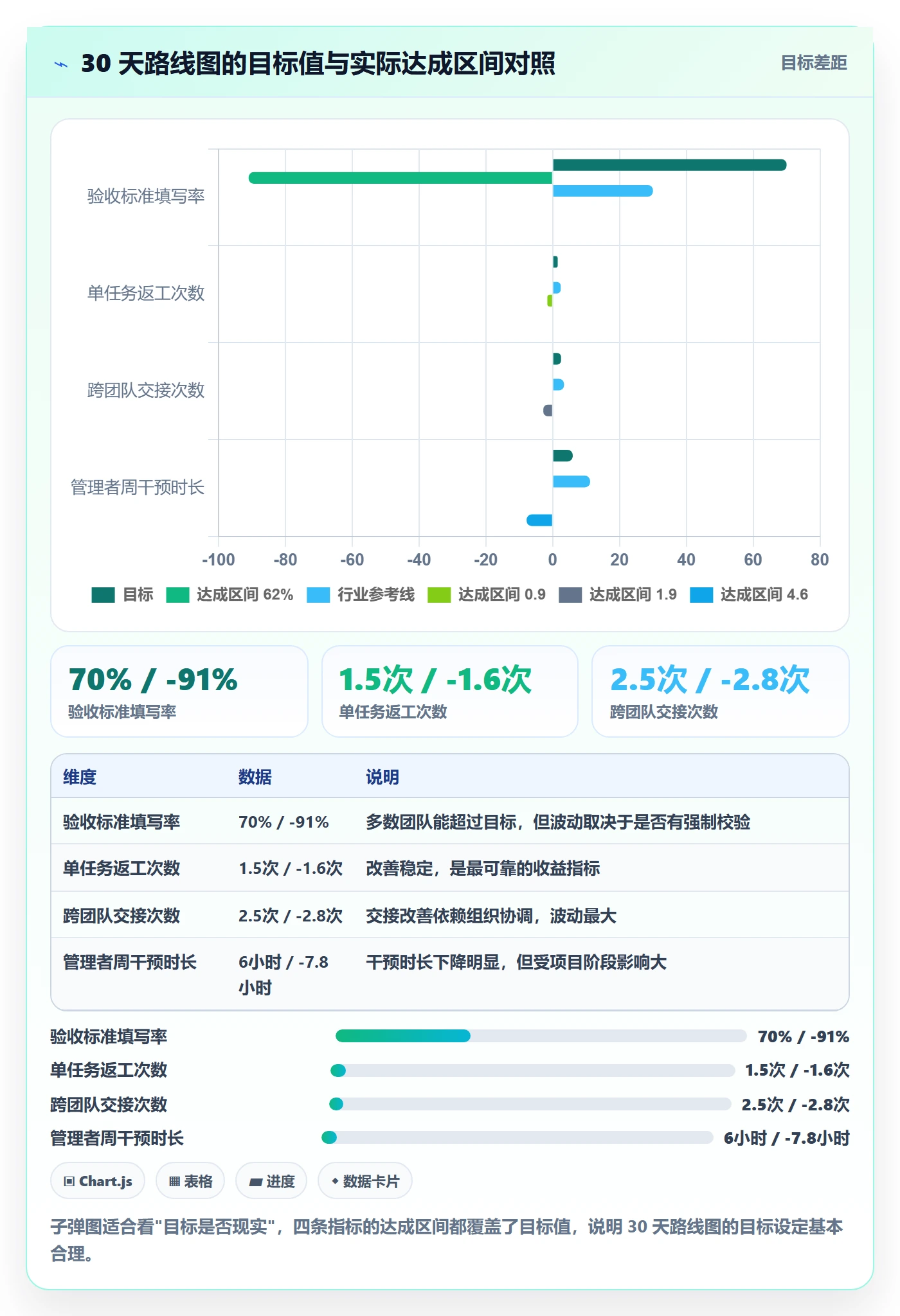Image resolution: width=900 pixels, height=1316 pixels.
Task: Click the 跨团队交接次数 table row name
Action: [122, 916]
